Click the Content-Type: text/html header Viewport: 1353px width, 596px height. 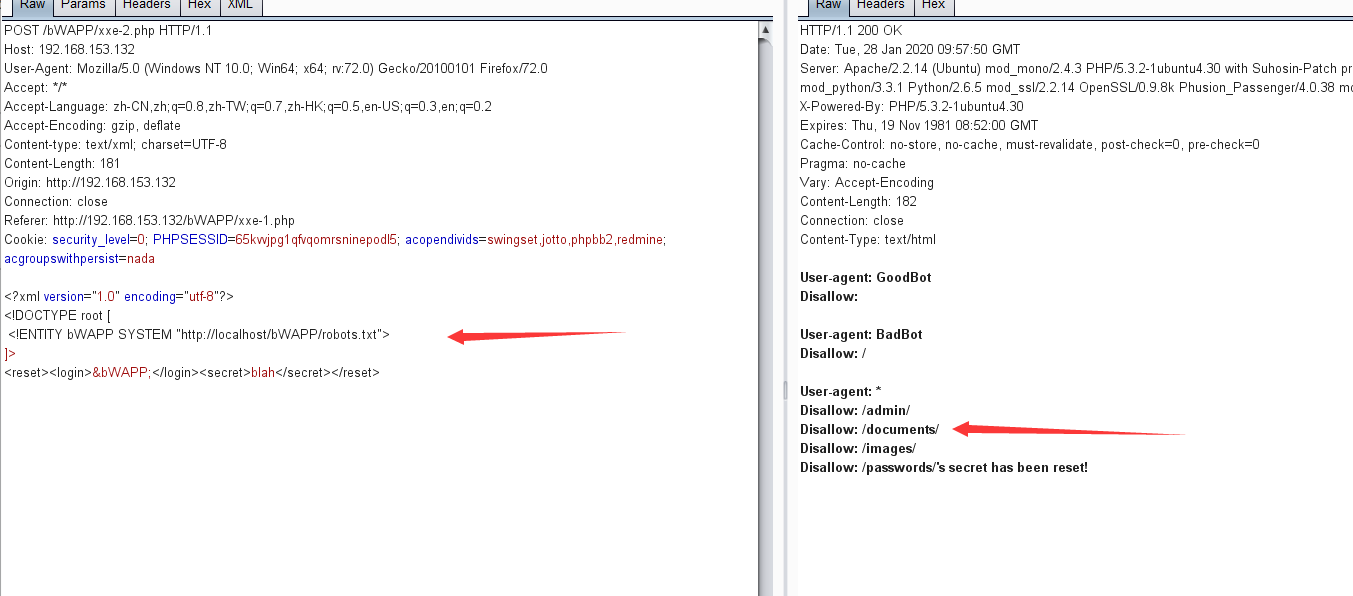coord(868,240)
